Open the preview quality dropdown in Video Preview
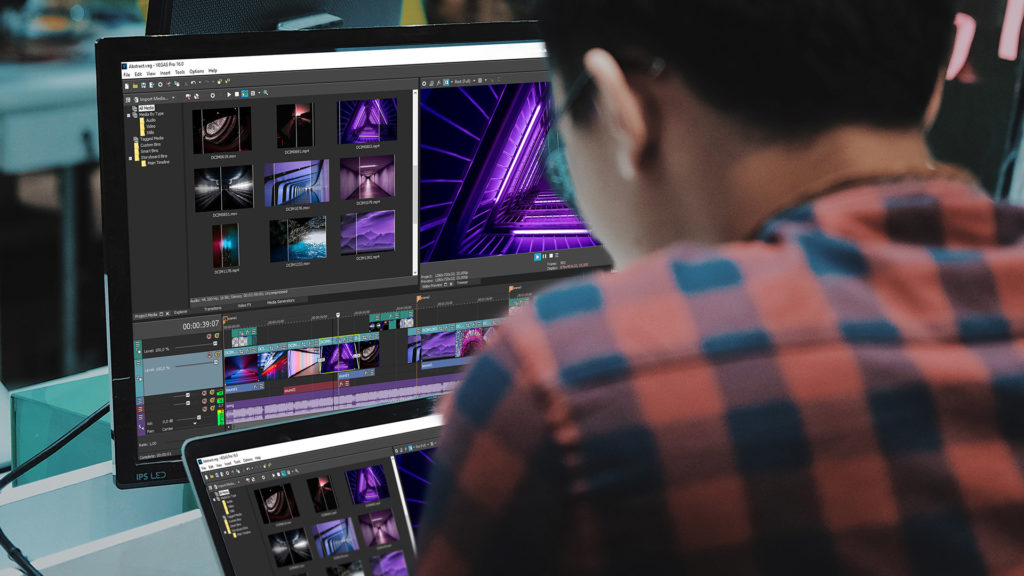The width and height of the screenshot is (1024, 576). [x=474, y=82]
